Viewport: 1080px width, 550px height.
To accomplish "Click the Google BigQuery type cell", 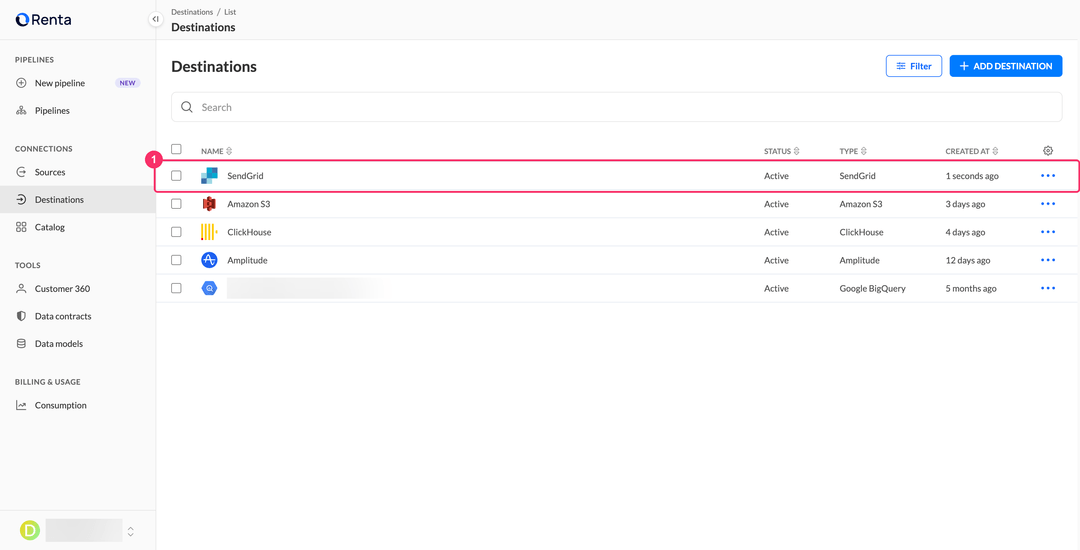I will [873, 288].
